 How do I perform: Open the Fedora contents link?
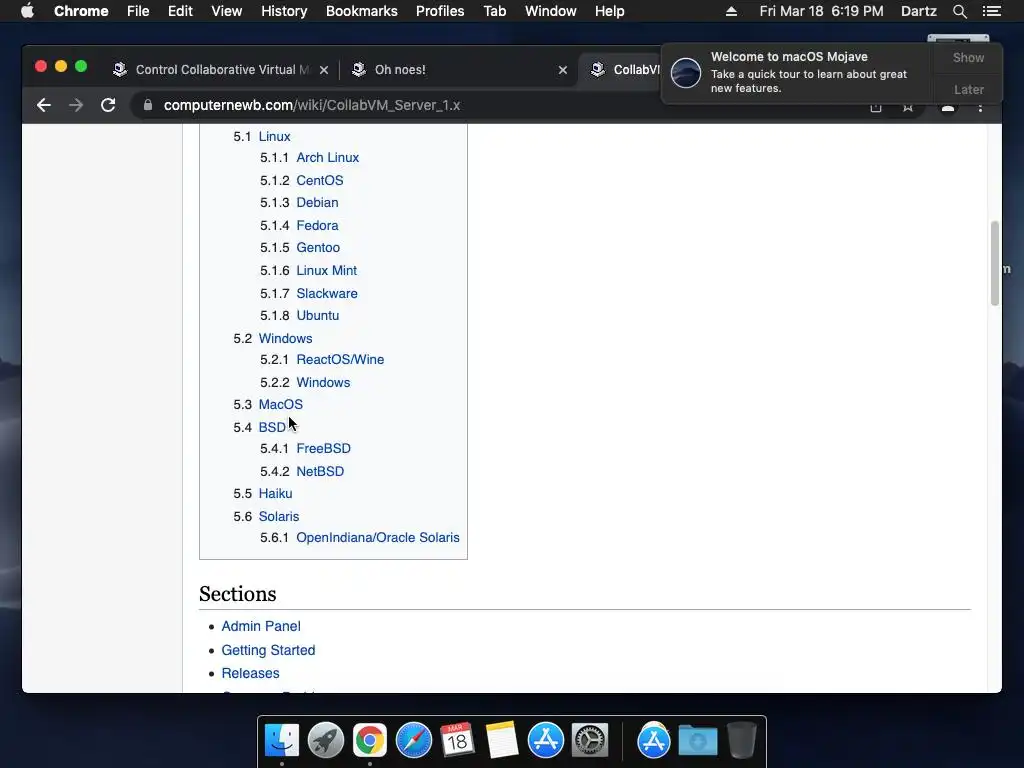pyautogui.click(x=317, y=225)
